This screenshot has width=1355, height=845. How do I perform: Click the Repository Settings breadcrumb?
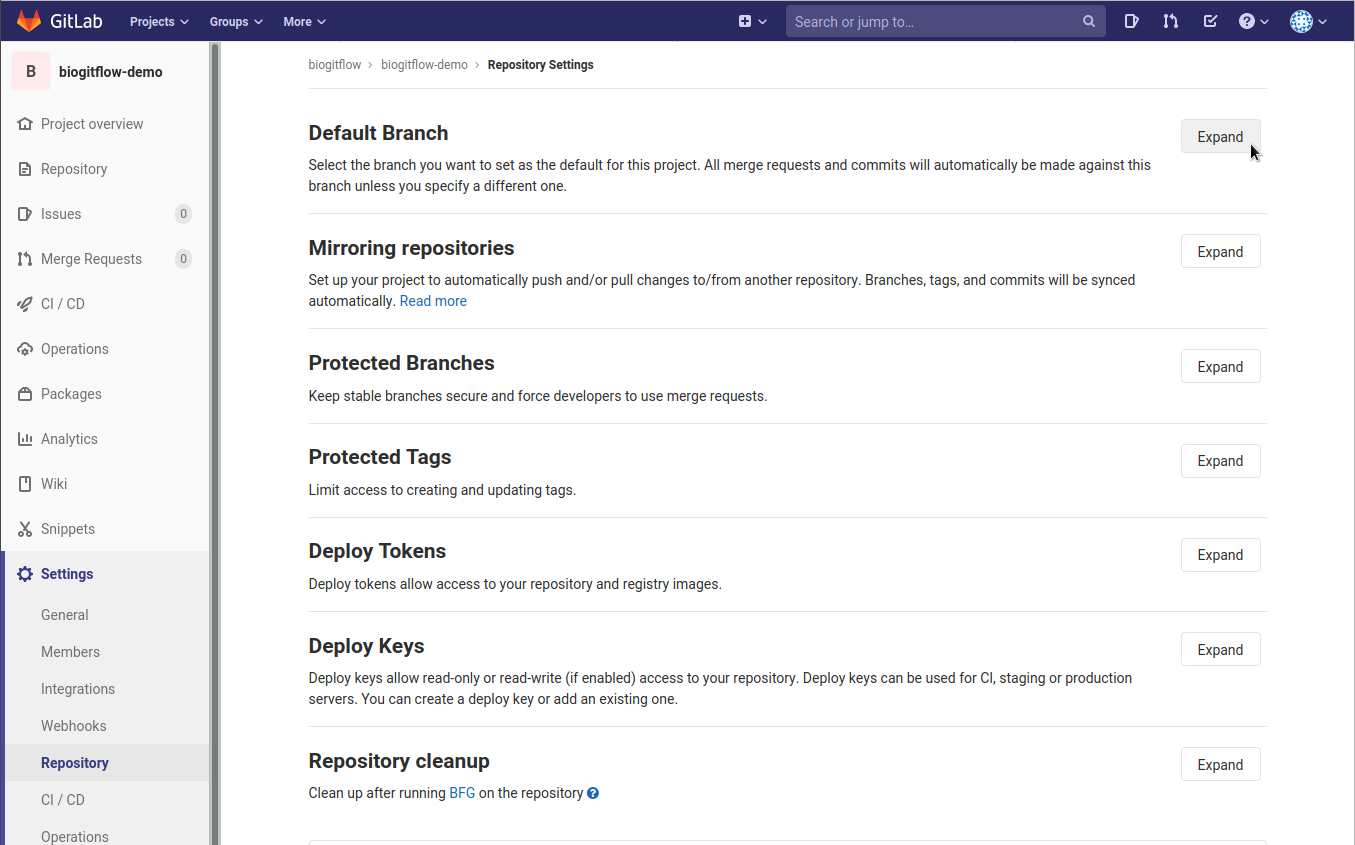tap(541, 65)
